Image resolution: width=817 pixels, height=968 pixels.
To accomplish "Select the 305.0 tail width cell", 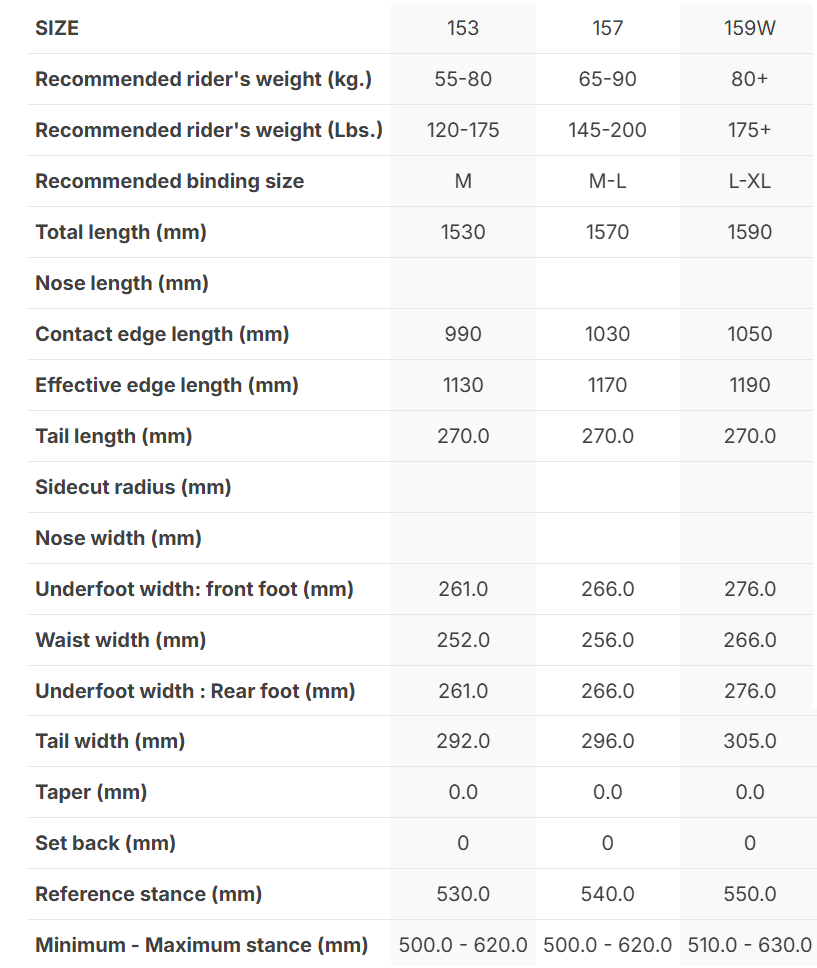I will pyautogui.click(x=749, y=741).
